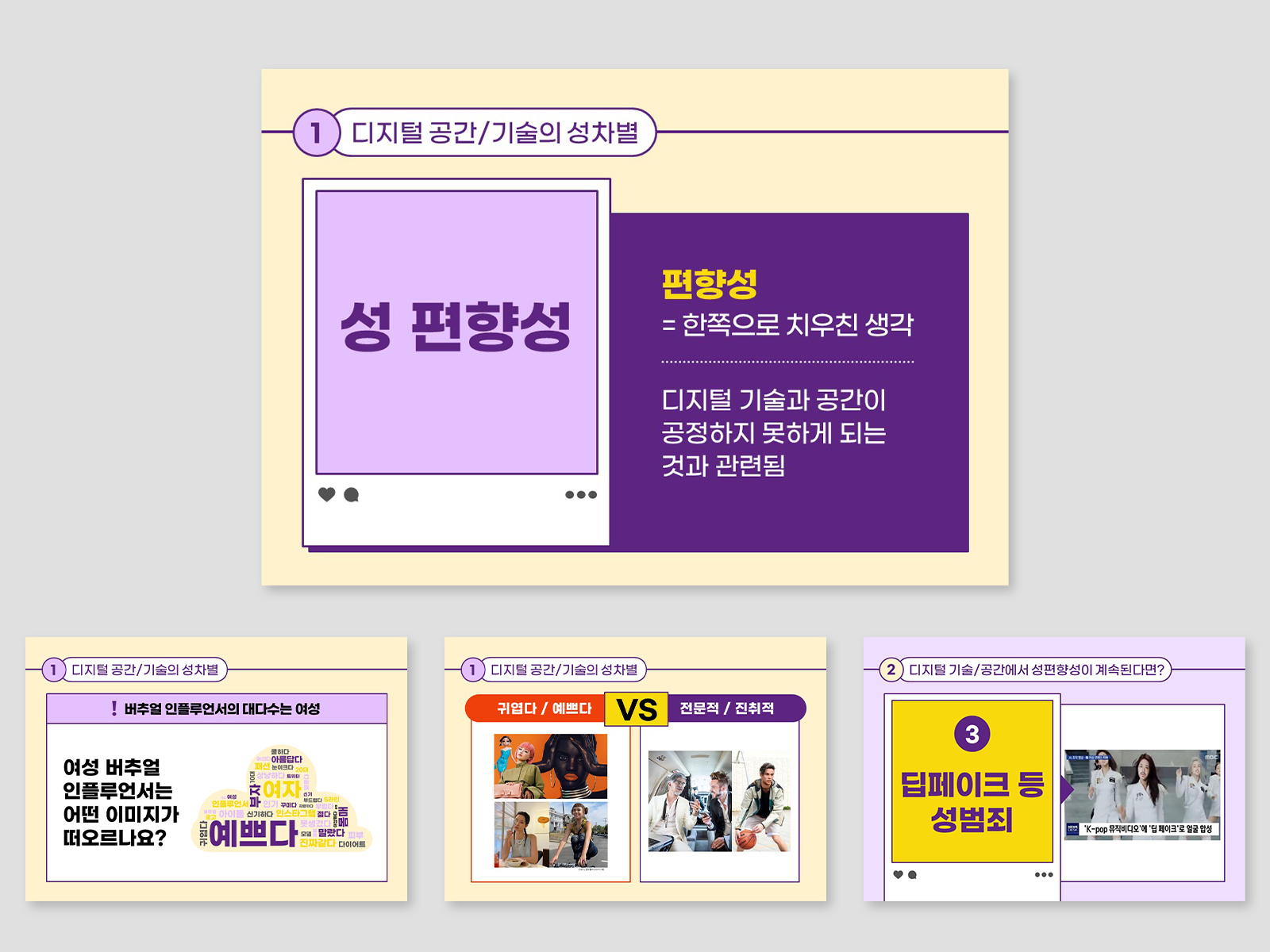The height and width of the screenshot is (952, 1270).
Task: Click the yellow 여자 word in word cloud
Action: (x=282, y=789)
